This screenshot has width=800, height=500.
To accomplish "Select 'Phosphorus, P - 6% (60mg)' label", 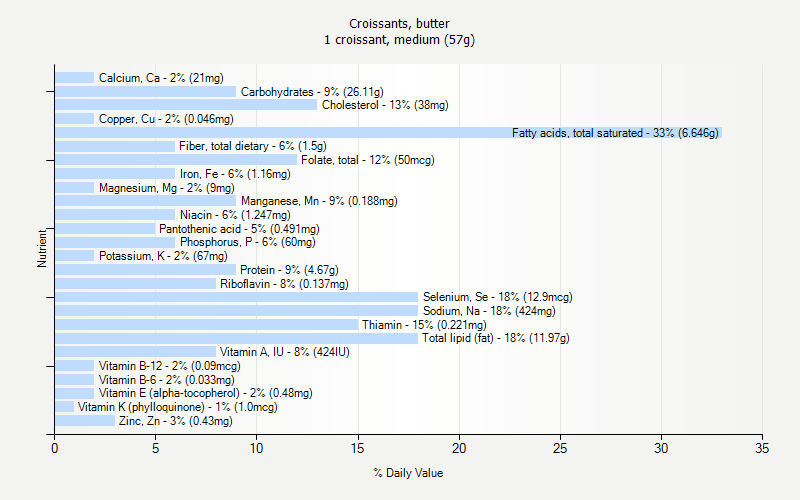I will pos(247,242).
